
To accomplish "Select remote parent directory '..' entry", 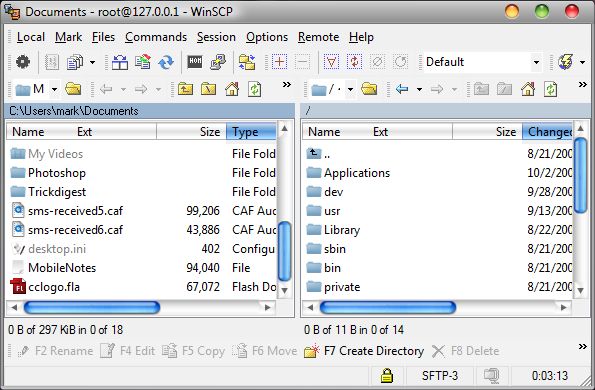I will [318, 154].
